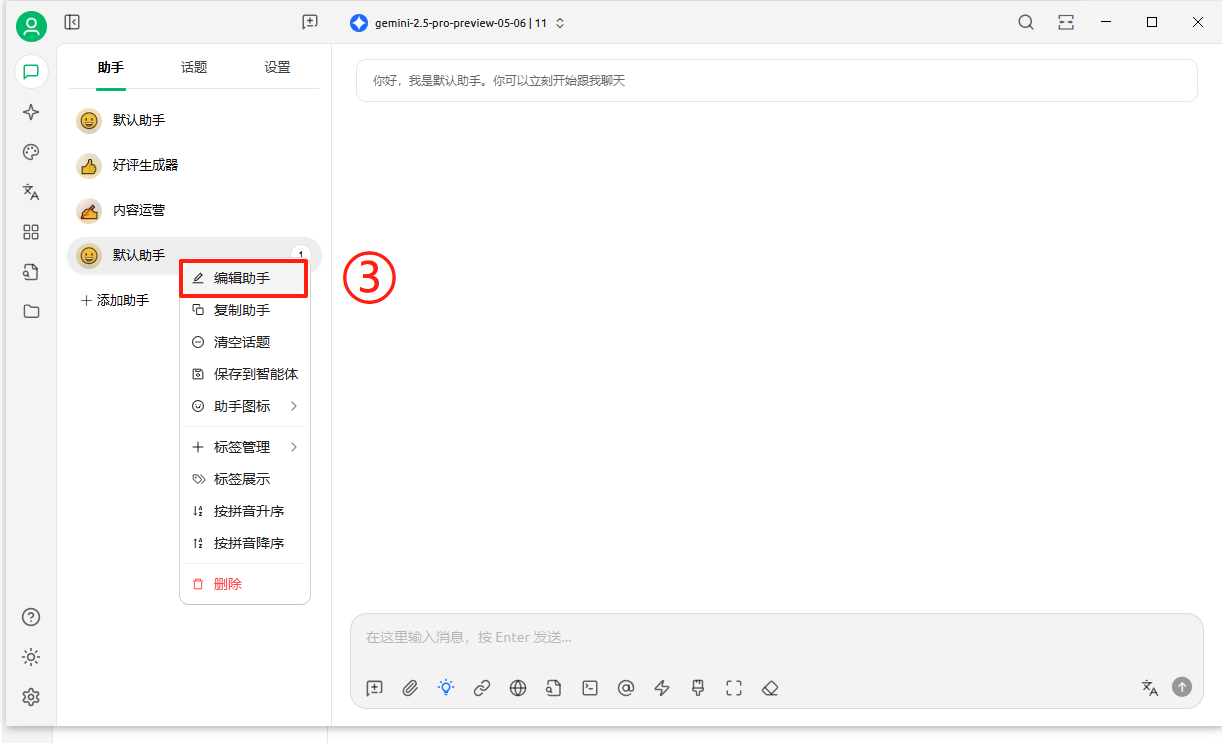The height and width of the screenshot is (743, 1222).
Task: Expand the 助手图标 submenu
Action: [245, 406]
